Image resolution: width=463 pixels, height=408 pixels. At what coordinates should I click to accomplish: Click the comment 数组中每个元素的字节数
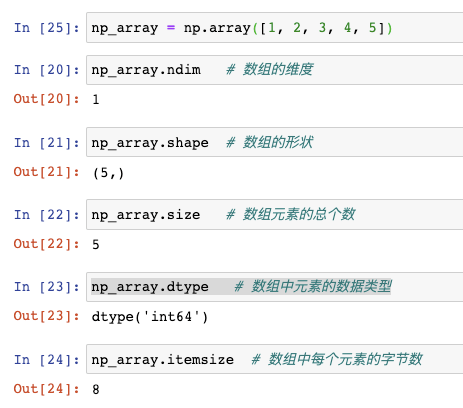coord(337,359)
